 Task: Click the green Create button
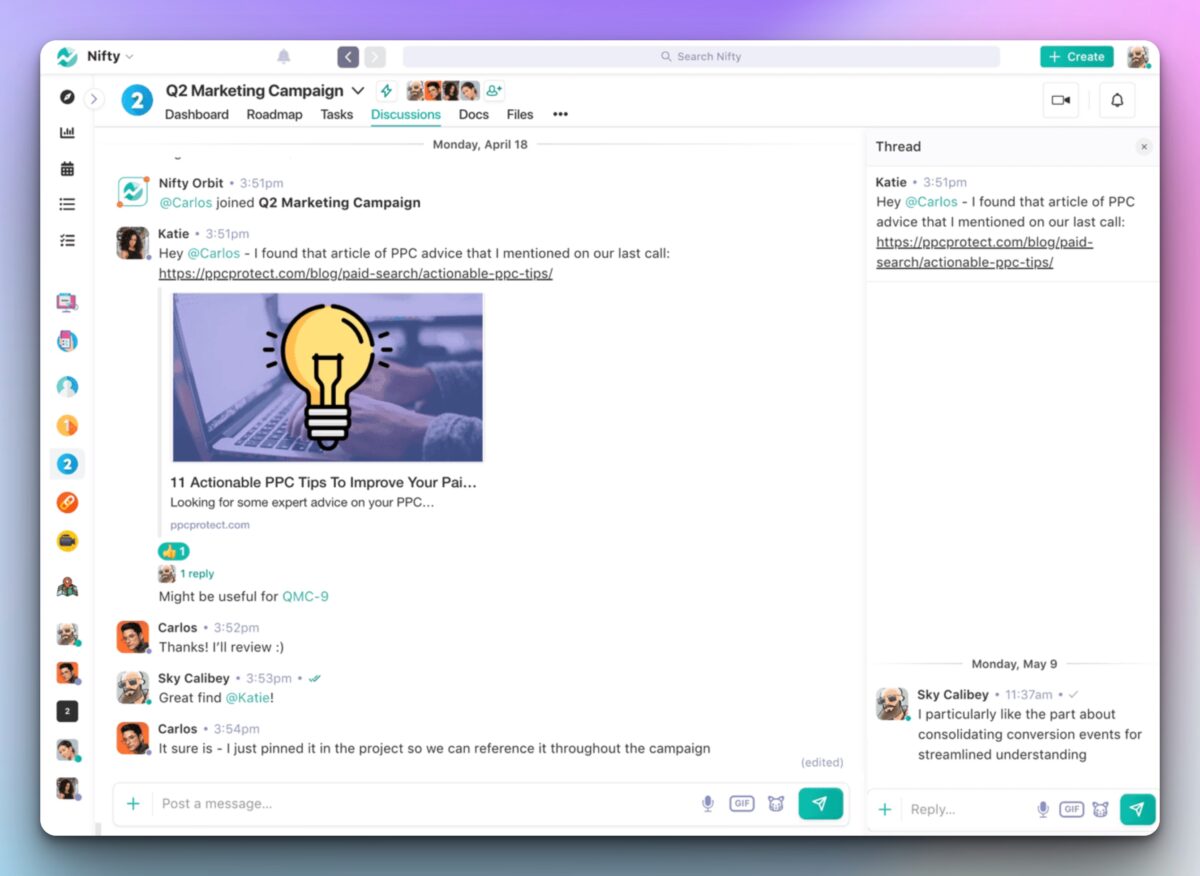(1076, 57)
